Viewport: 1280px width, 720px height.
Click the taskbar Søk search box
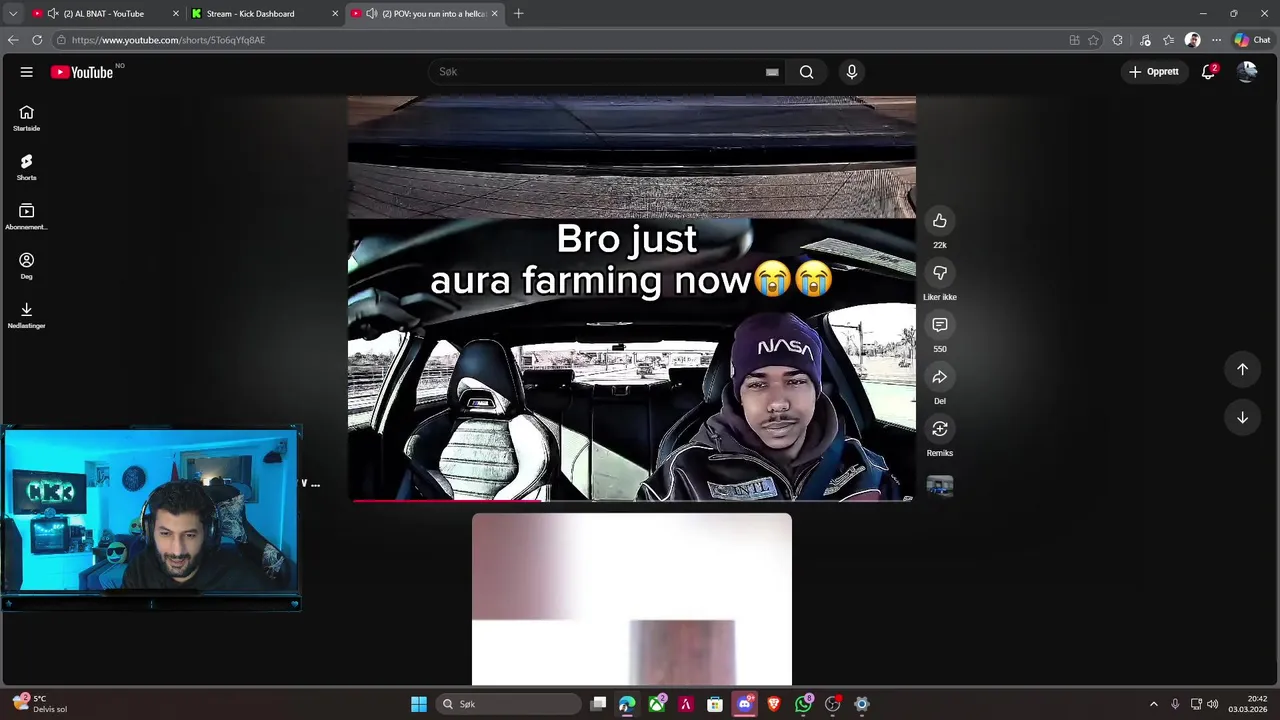(510, 704)
